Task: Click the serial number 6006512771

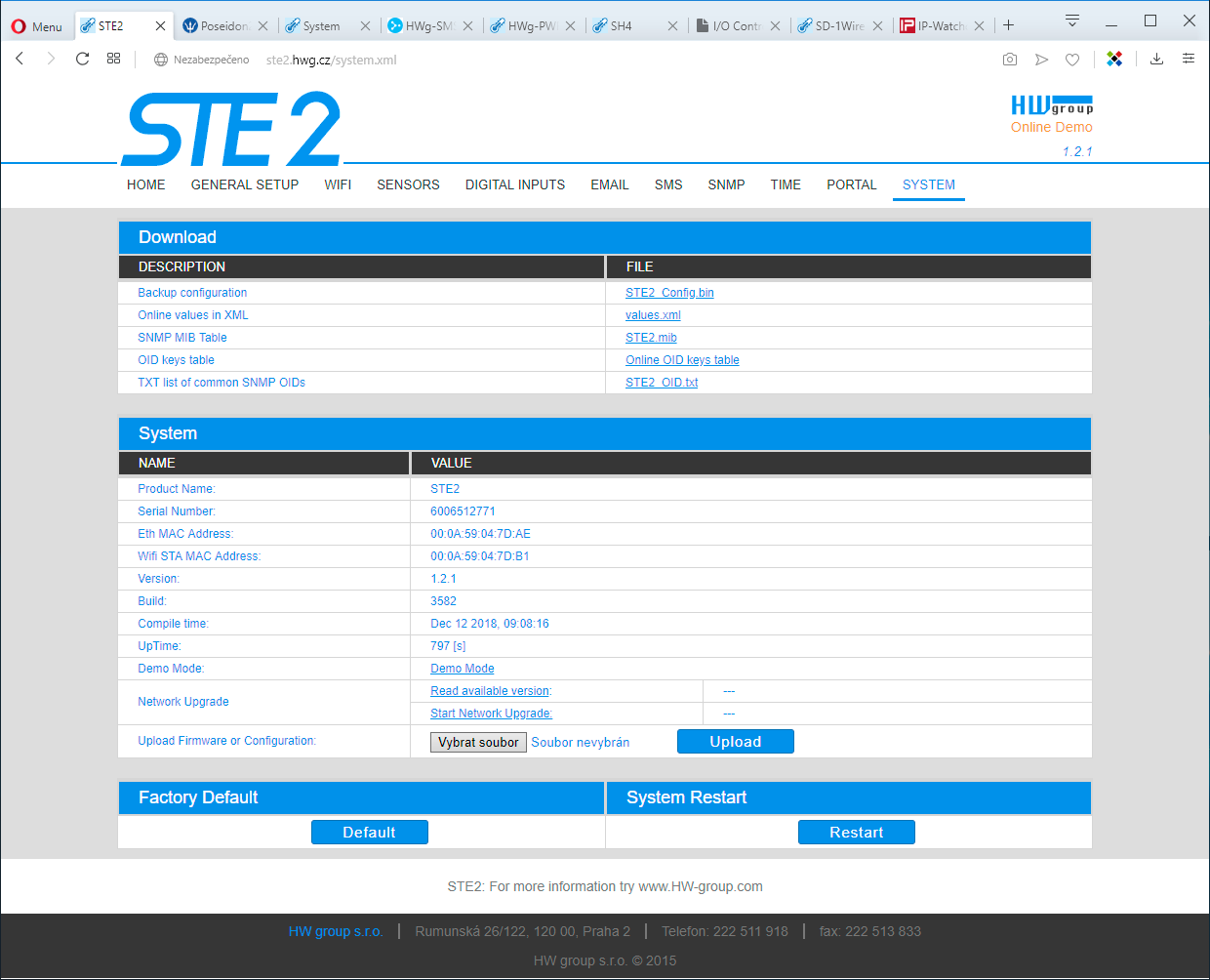Action: (463, 511)
